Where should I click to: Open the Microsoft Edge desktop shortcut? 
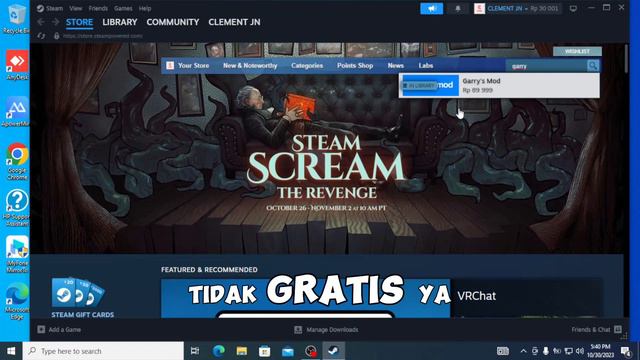coord(17,301)
